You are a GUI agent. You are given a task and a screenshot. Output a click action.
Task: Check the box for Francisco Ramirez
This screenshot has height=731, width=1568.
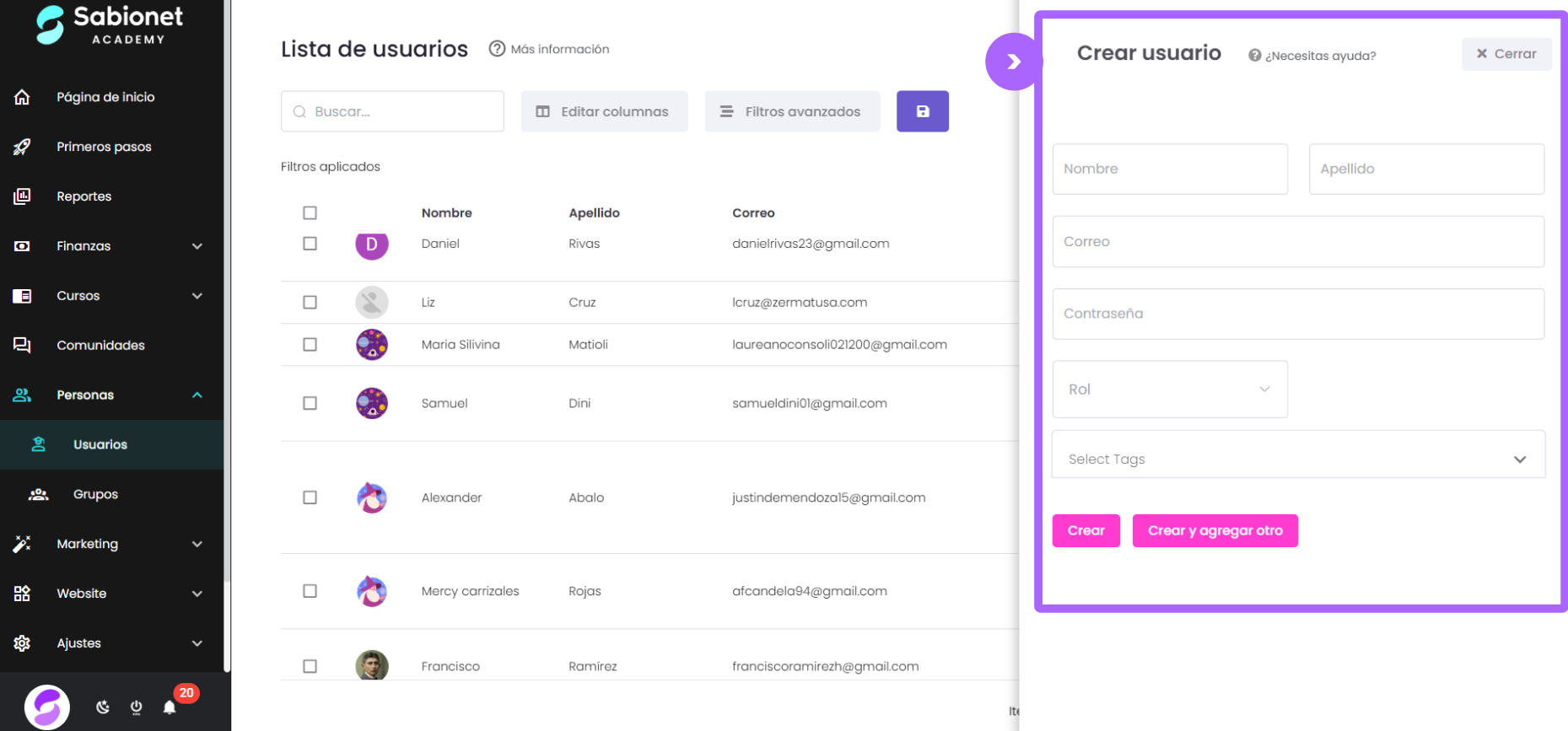310,666
